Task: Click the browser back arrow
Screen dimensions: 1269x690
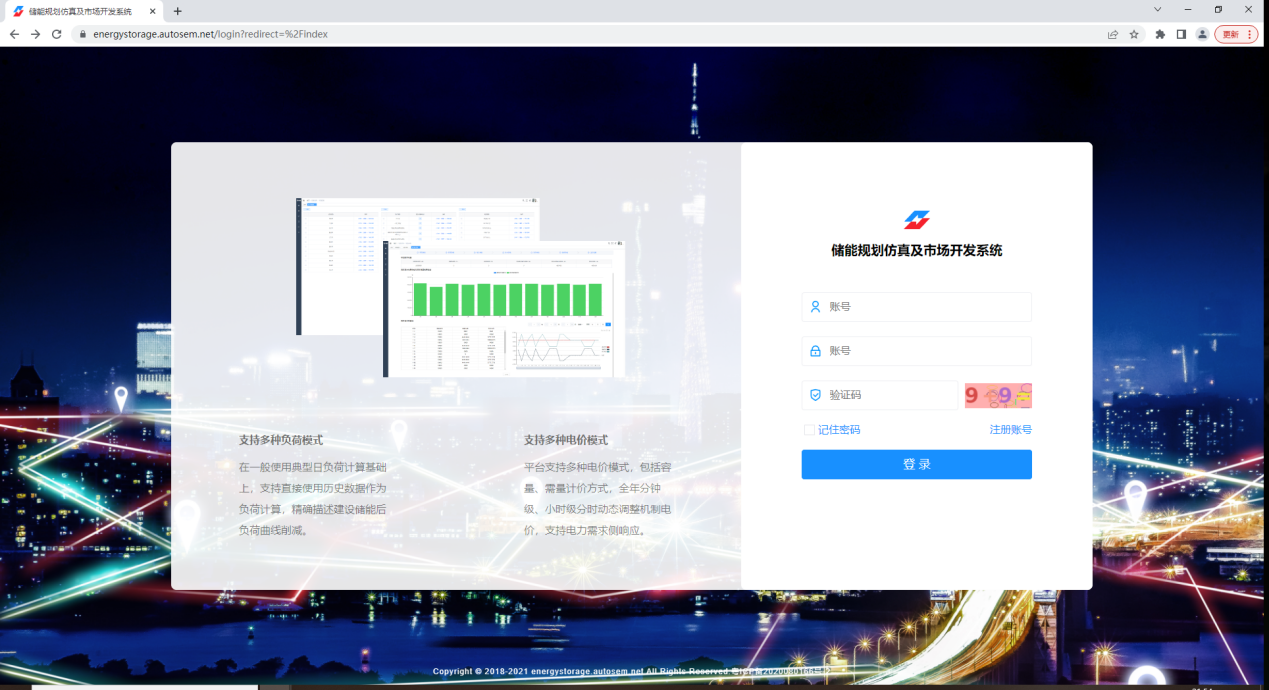Action: point(14,34)
